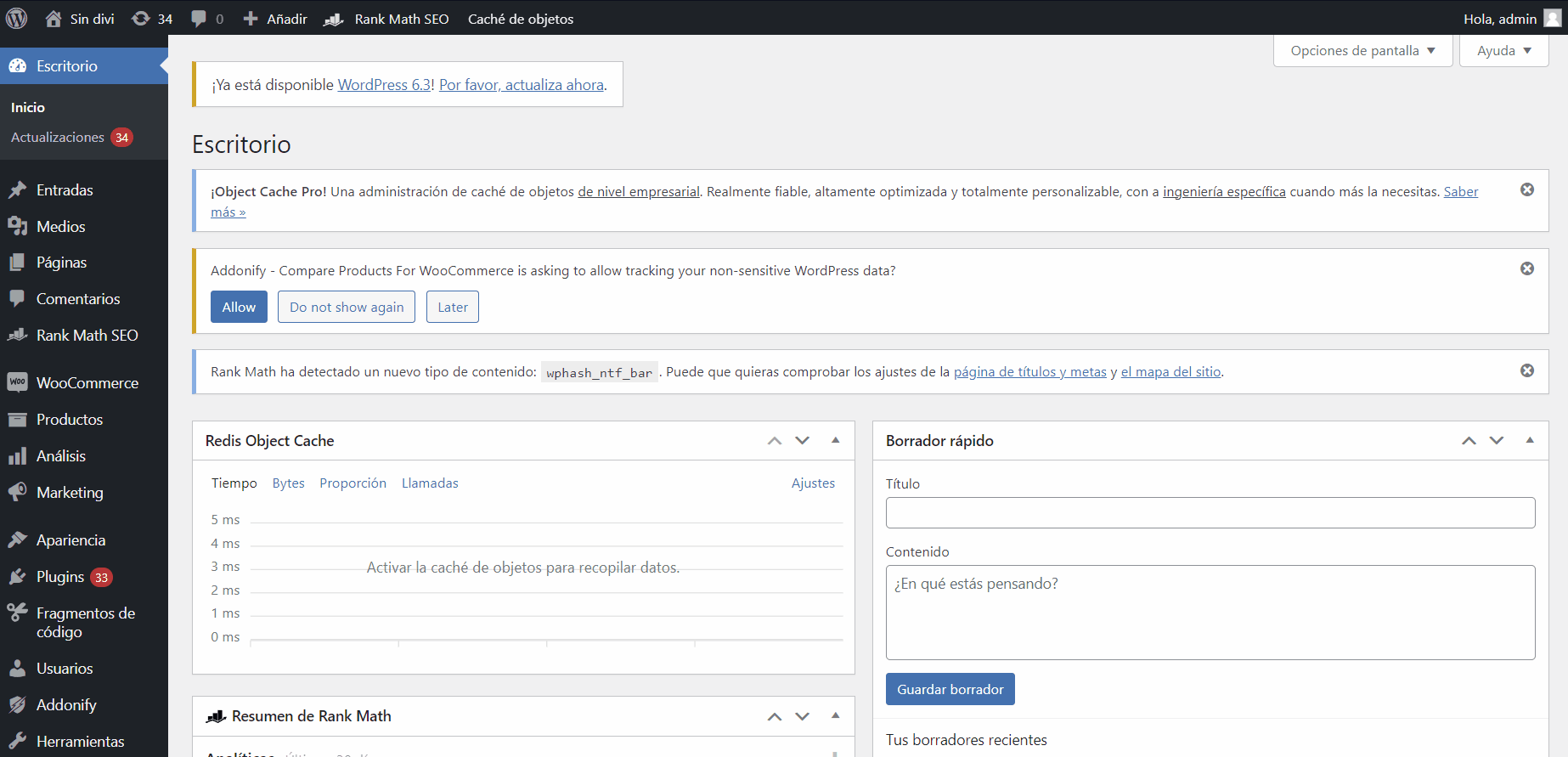Open the Ayuda help dropdown
The width and height of the screenshot is (1568, 757).
click(1503, 51)
